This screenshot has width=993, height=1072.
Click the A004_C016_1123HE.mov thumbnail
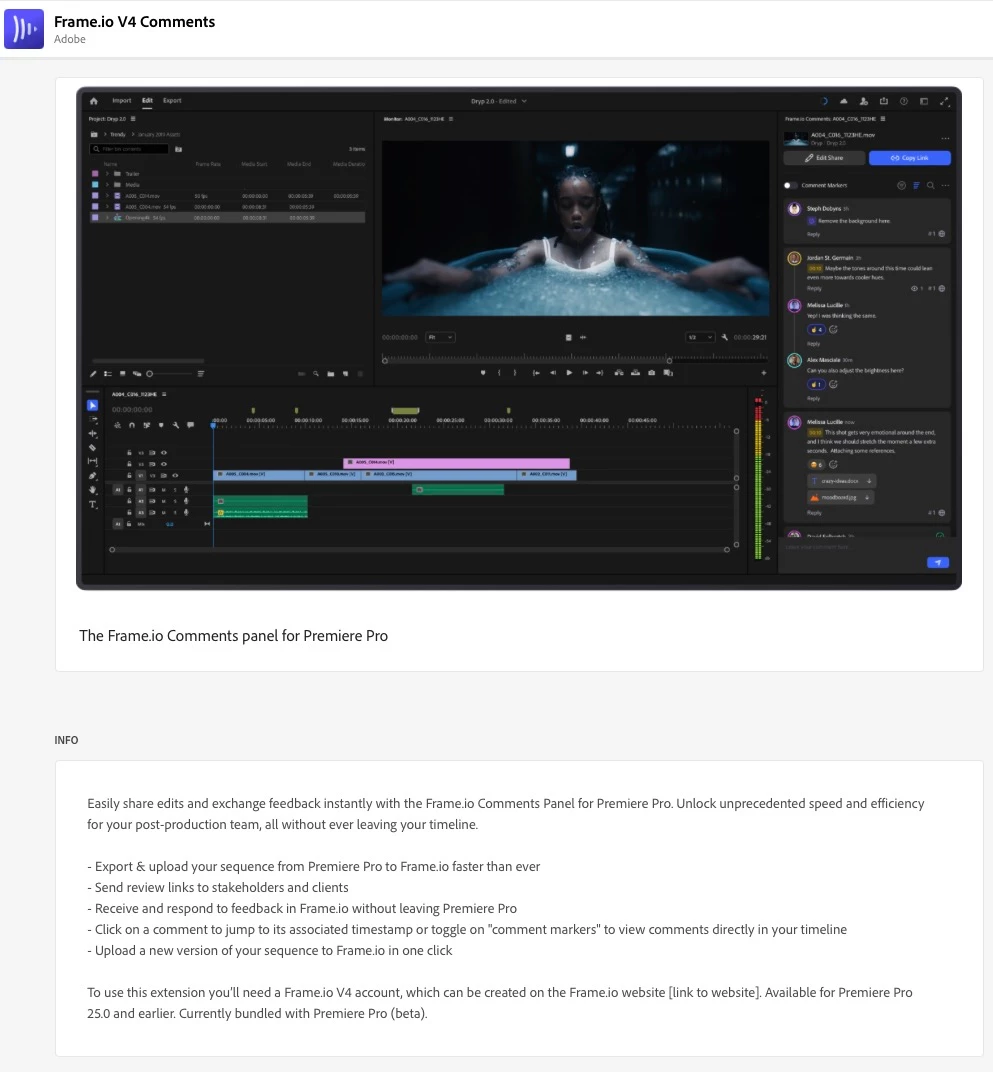[x=795, y=139]
